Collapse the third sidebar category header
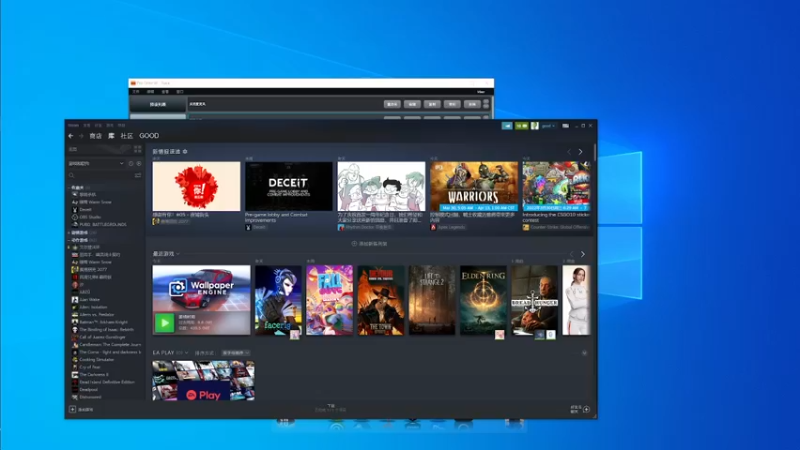This screenshot has height=450, width=800. [69, 240]
